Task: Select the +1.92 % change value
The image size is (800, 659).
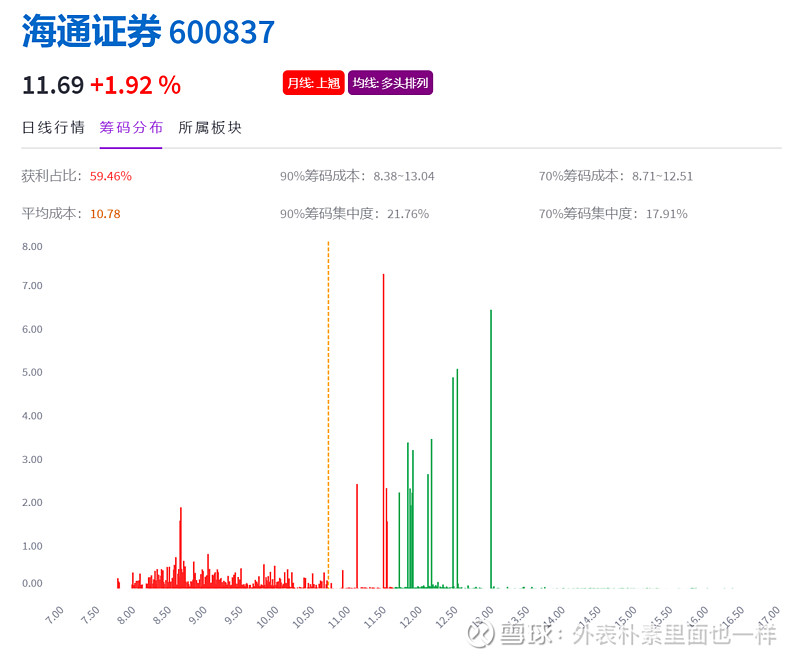Action: 135,85
